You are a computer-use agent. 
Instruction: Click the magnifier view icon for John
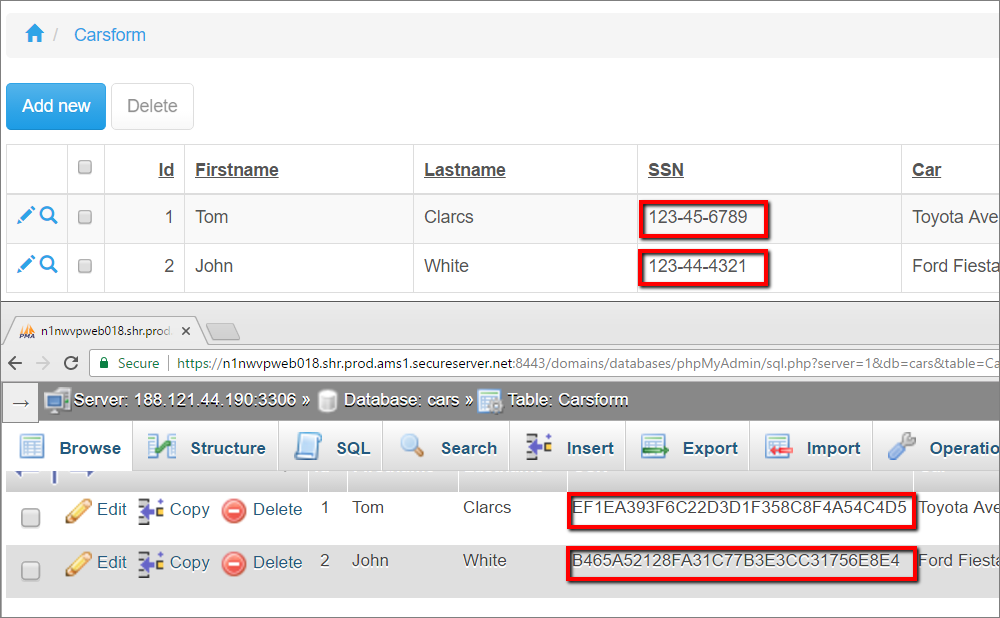click(x=49, y=264)
